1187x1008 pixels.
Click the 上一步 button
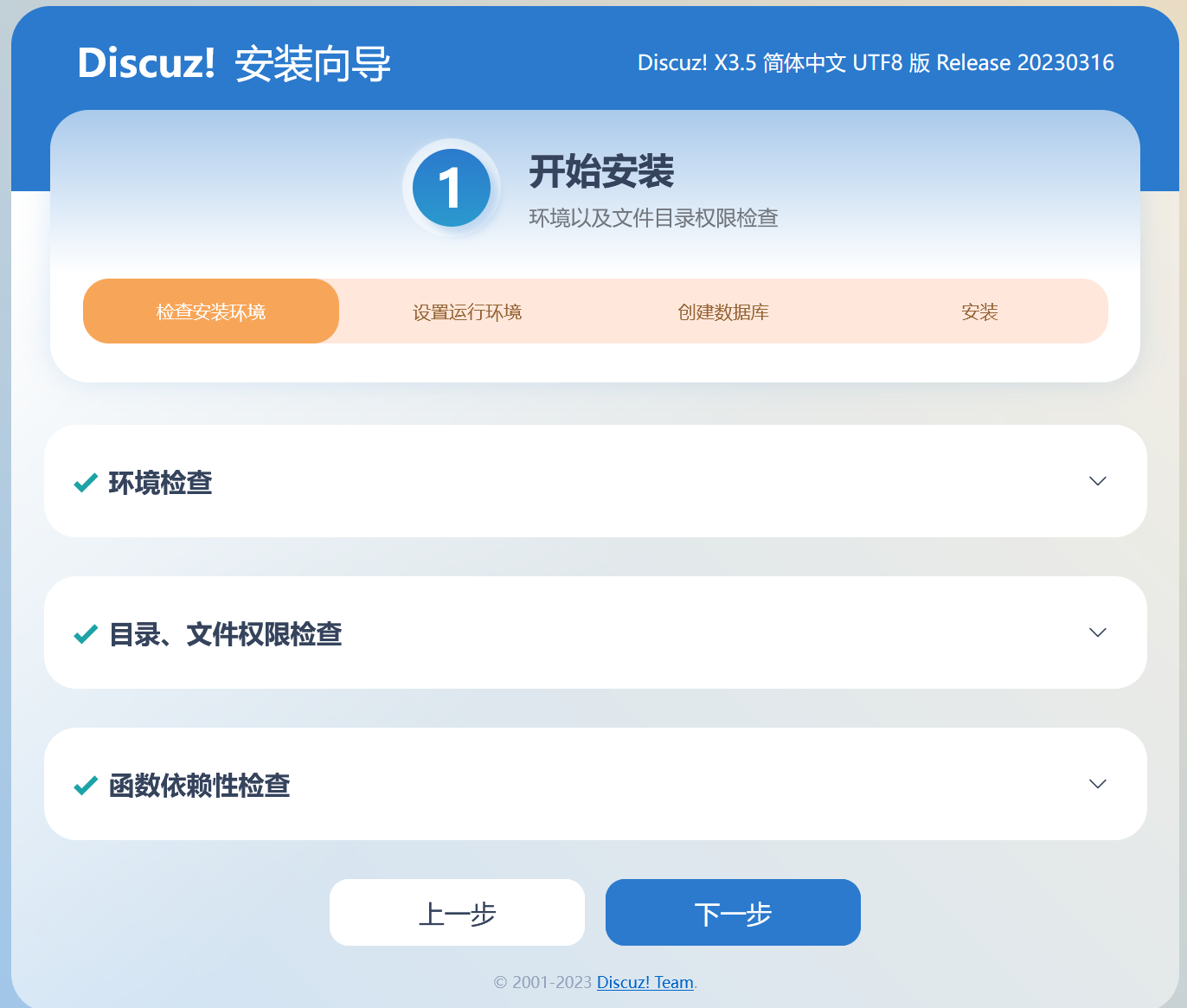tap(457, 912)
